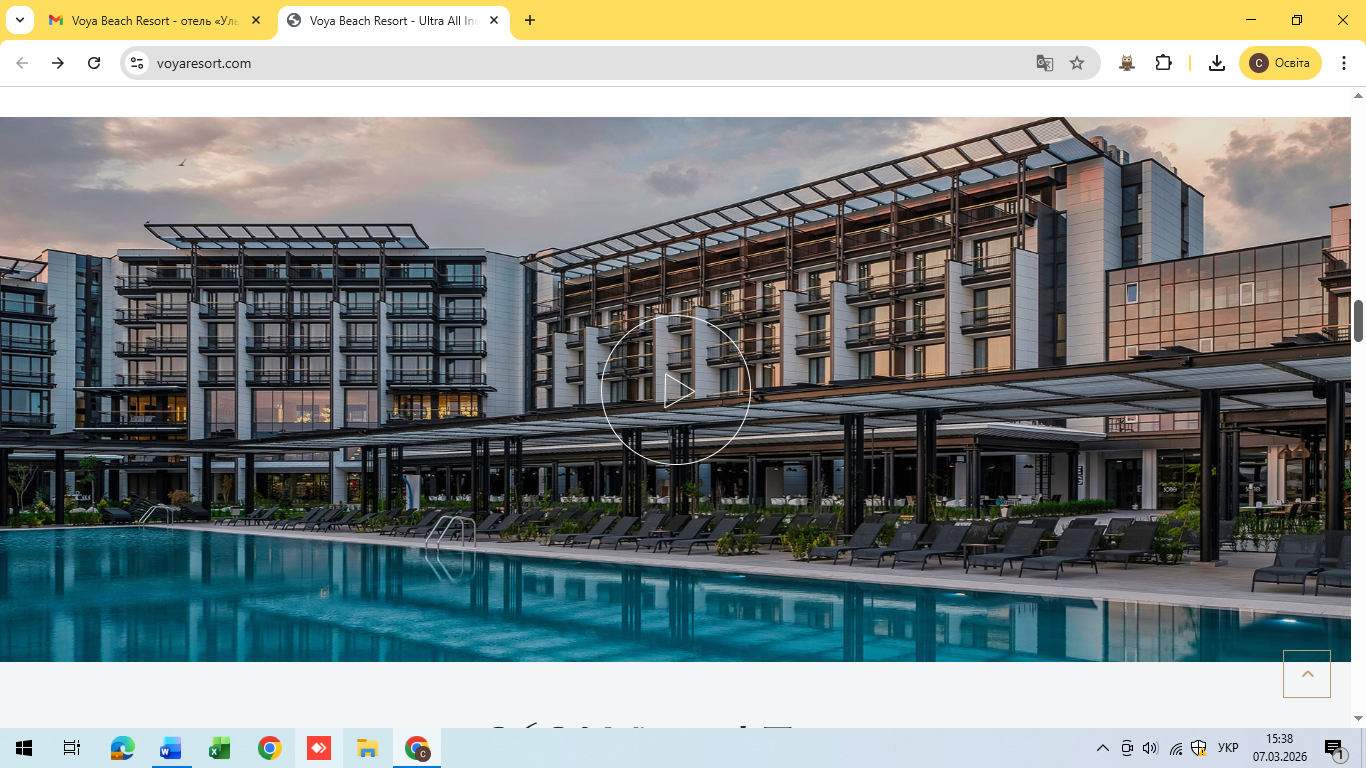The width and height of the screenshot is (1366, 768).
Task: Click the page vertical scrollbar thumb
Action: click(x=1359, y=320)
